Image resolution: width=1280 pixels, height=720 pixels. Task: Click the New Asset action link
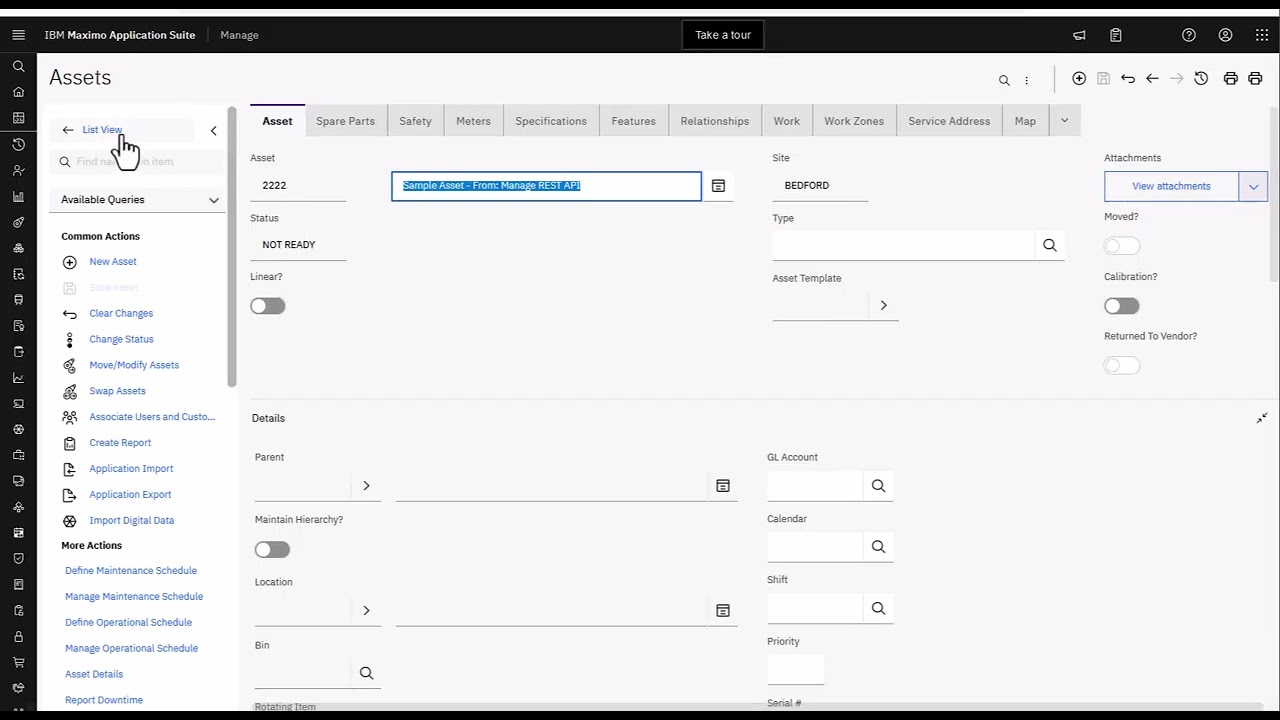click(x=113, y=262)
